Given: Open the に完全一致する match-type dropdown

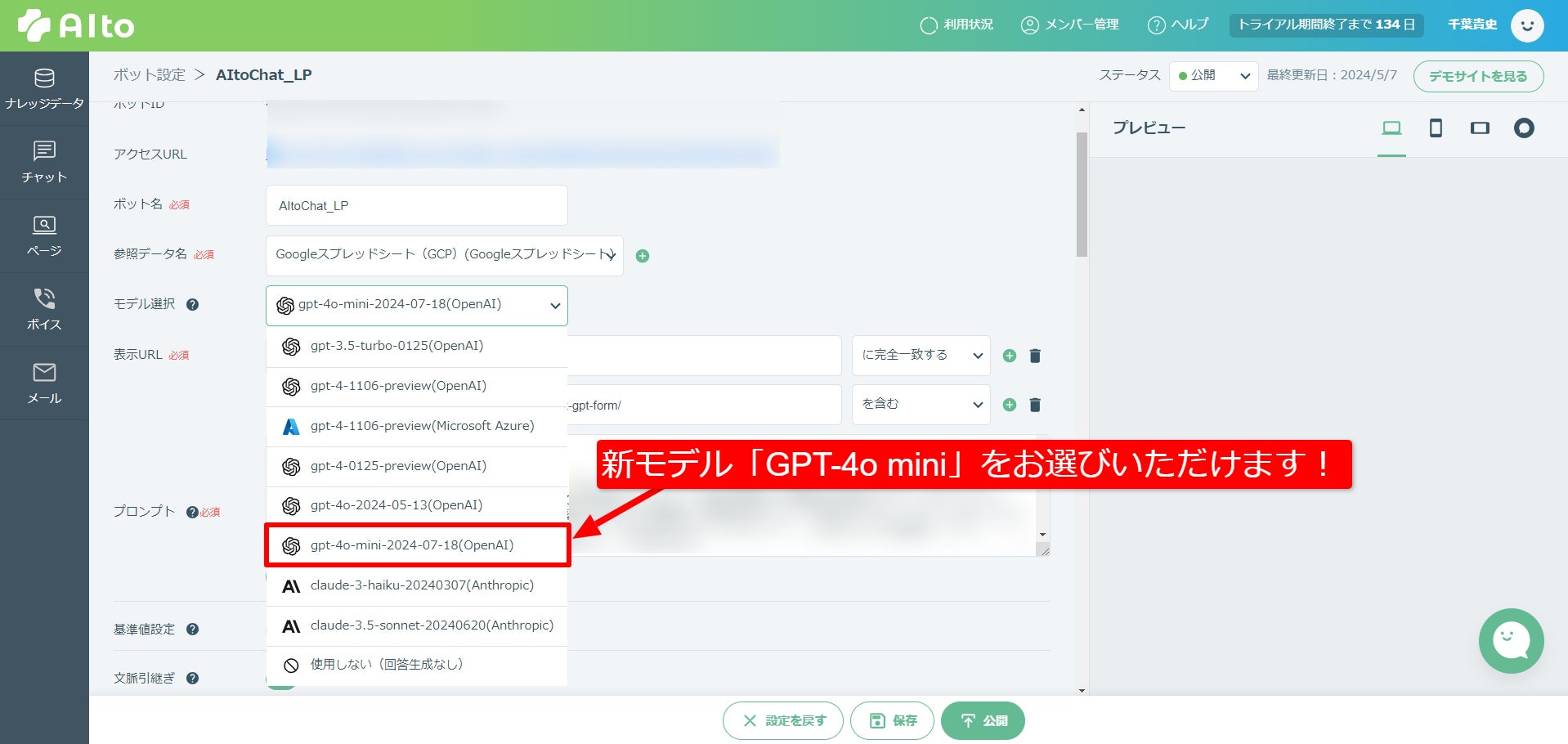Looking at the screenshot, I should 921,356.
